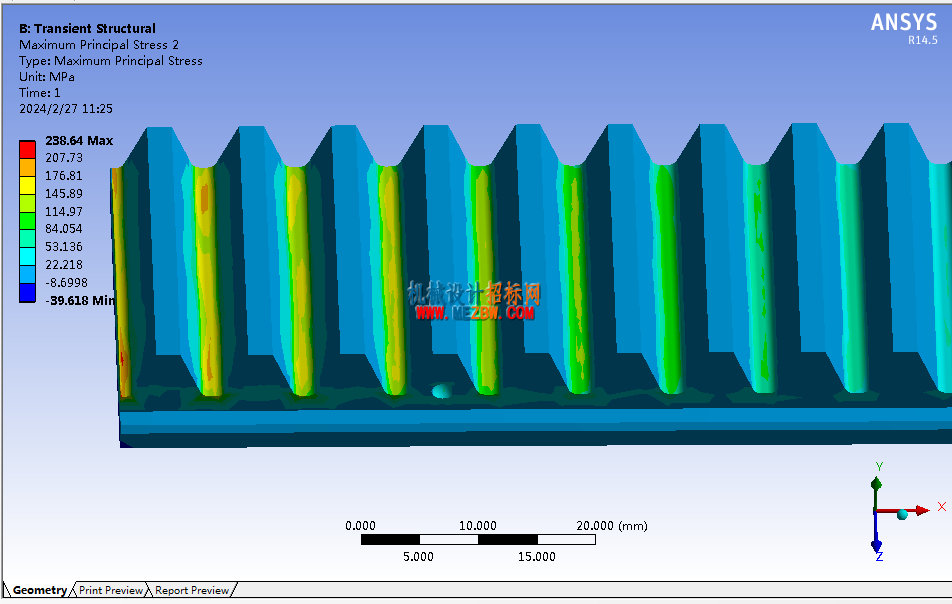Click the -39.618 Min legend value

coord(80,300)
